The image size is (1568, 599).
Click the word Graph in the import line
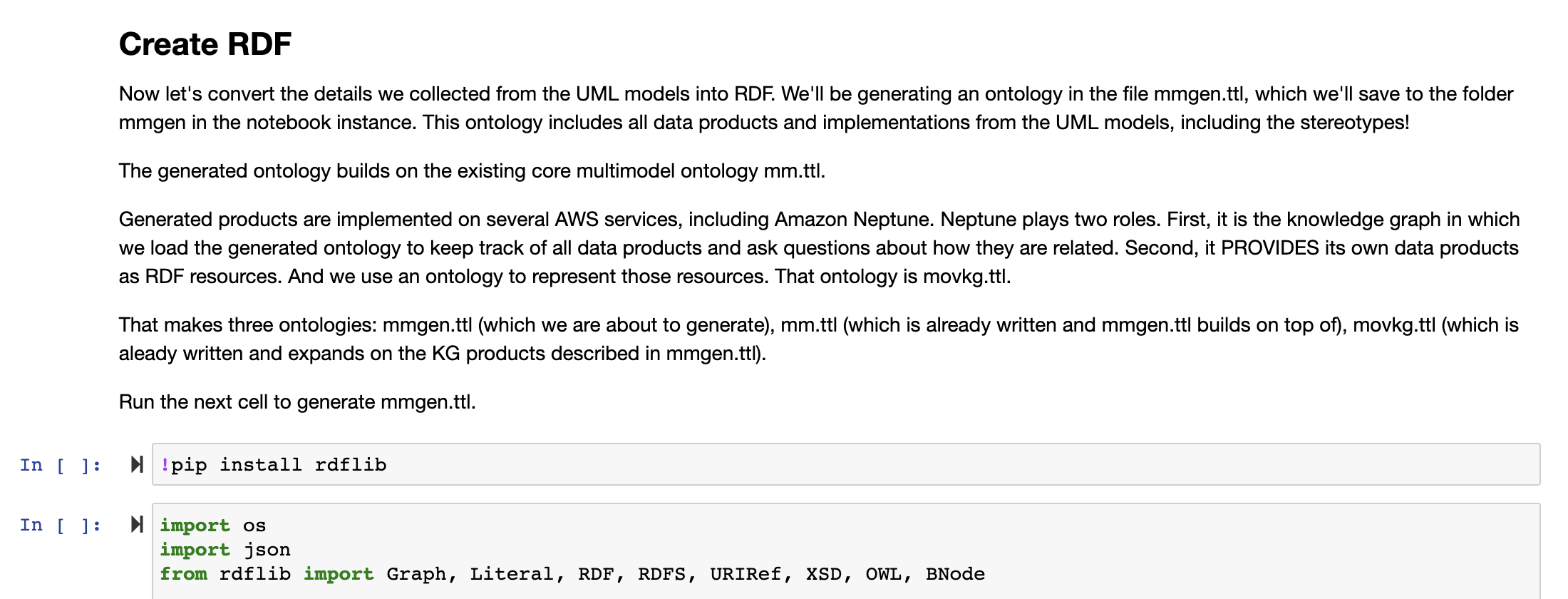(x=416, y=574)
